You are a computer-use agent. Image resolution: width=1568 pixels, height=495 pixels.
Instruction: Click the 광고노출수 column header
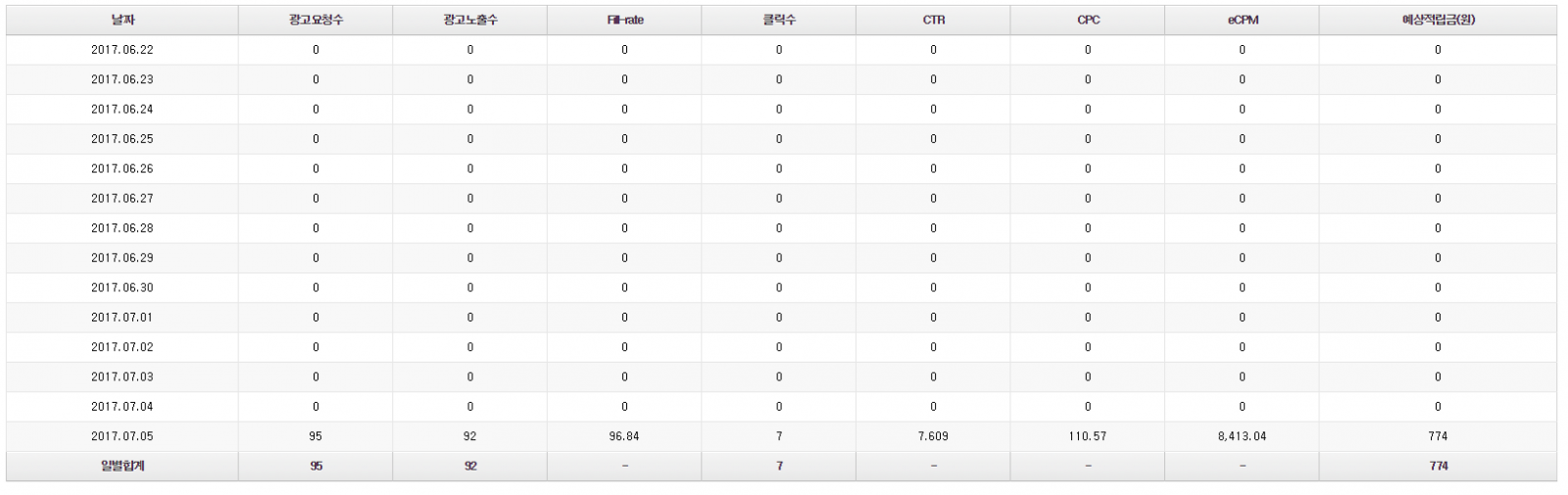pyautogui.click(x=470, y=20)
